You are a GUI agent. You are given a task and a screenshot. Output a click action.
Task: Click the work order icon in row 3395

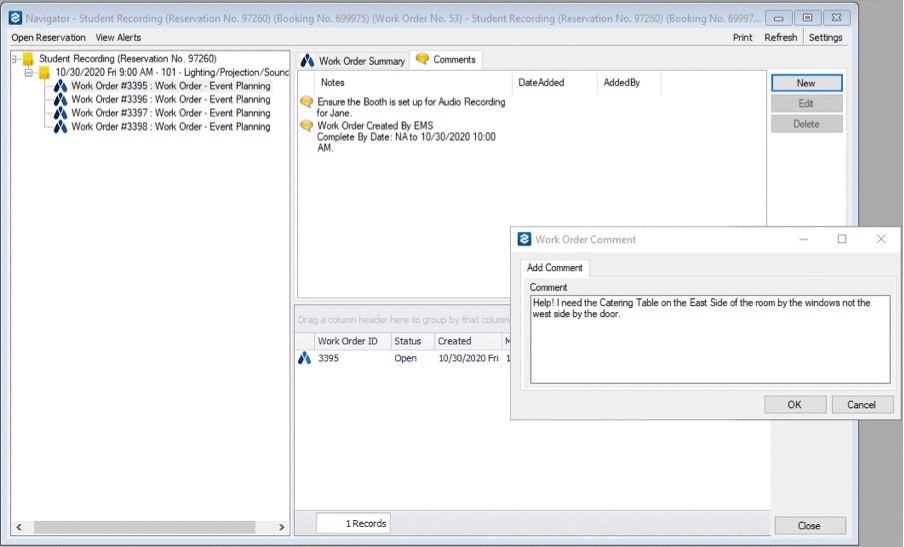pyautogui.click(x=305, y=358)
